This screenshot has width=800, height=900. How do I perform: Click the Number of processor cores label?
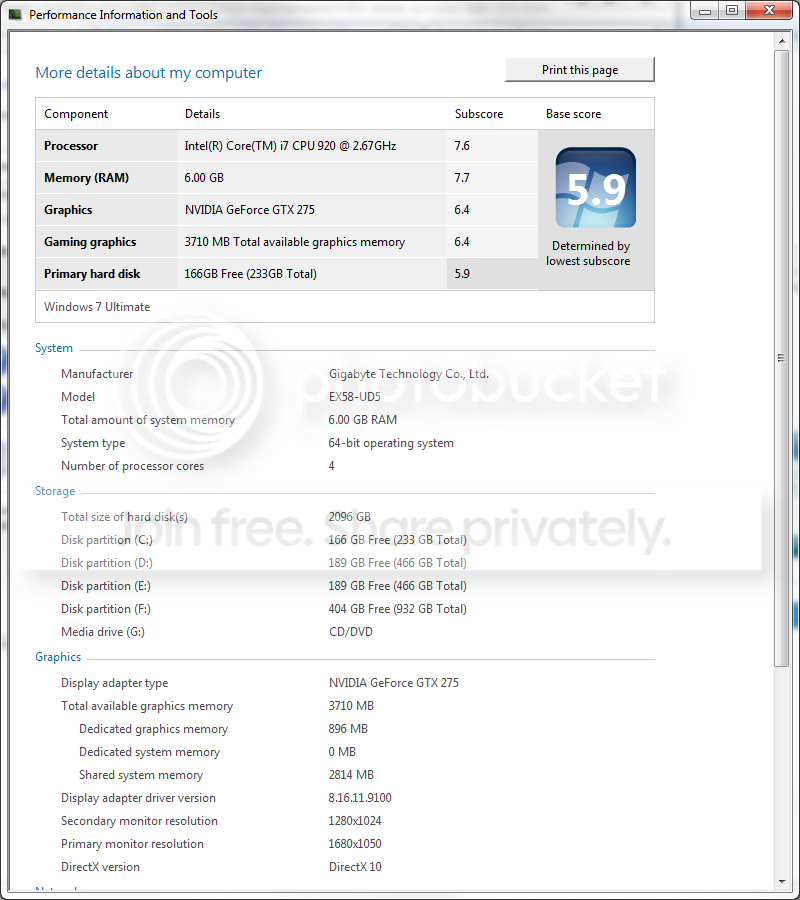133,466
